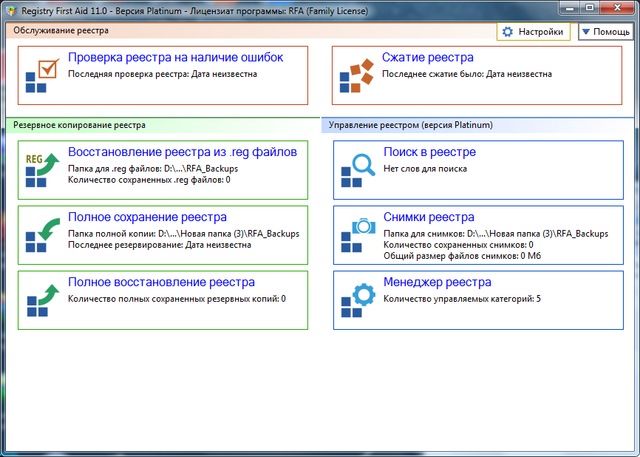This screenshot has width=640, height=457.
Task: Click the registry manager gear icon
Action: [x=356, y=296]
